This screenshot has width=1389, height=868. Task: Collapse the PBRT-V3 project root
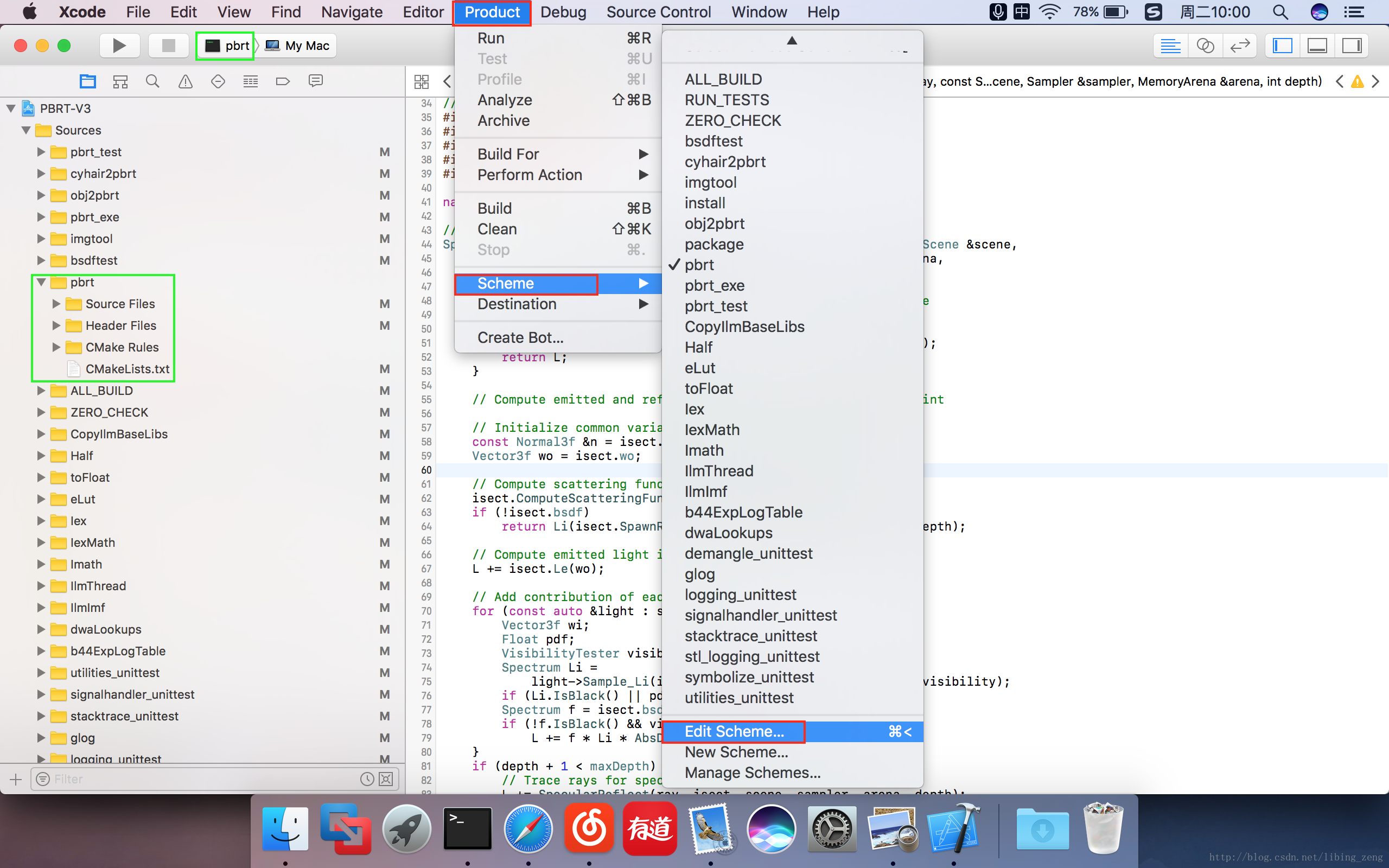click(11, 108)
